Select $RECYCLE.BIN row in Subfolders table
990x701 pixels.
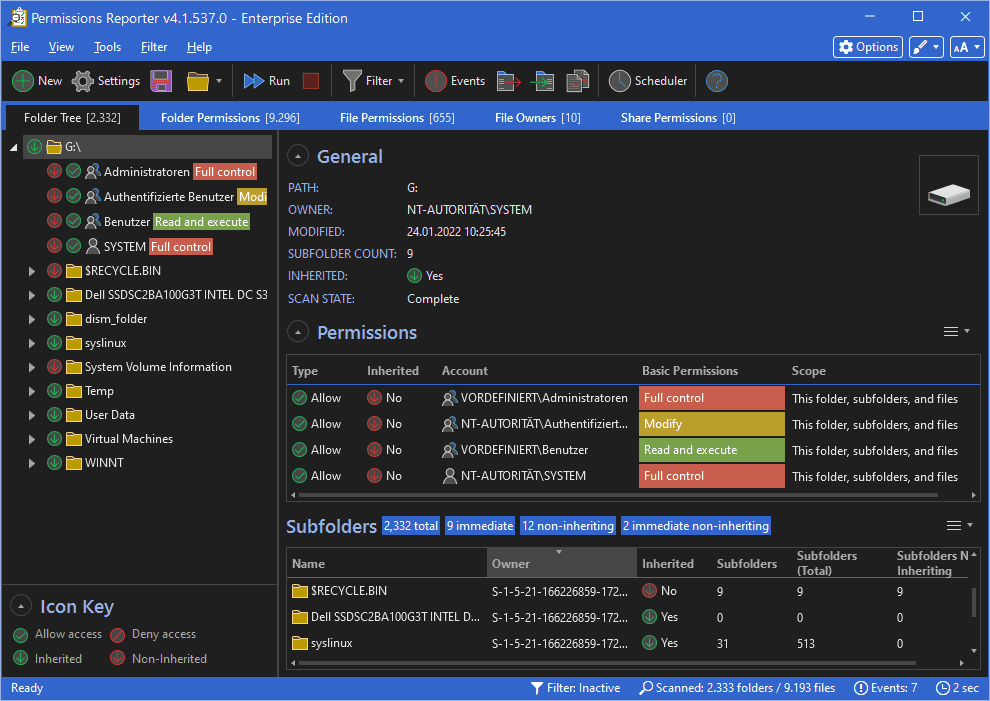click(628, 591)
